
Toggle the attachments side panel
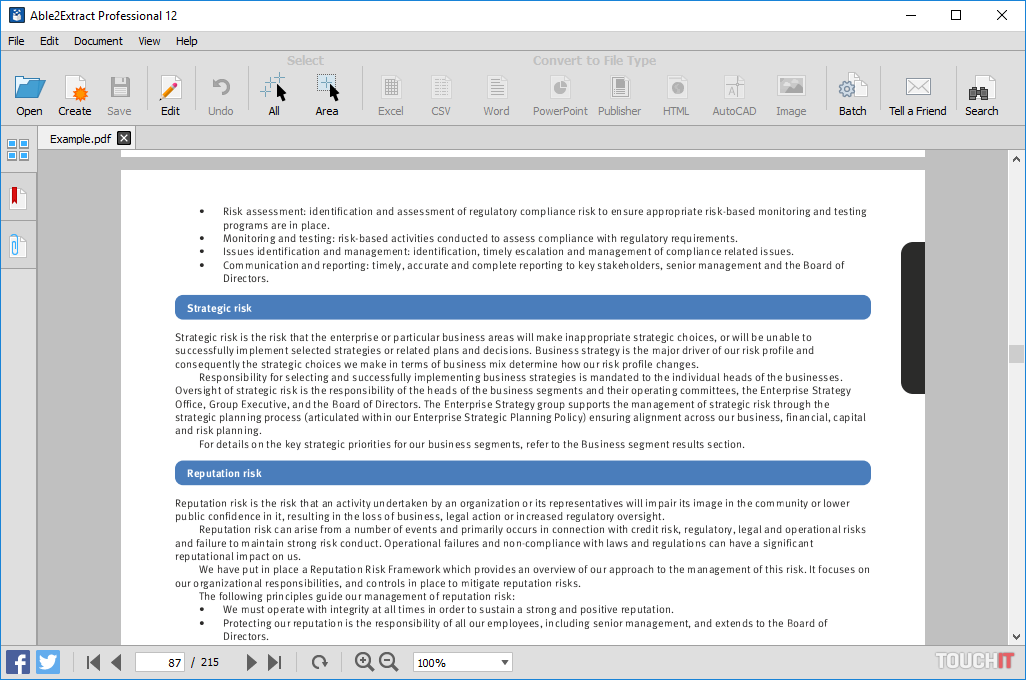click(18, 245)
